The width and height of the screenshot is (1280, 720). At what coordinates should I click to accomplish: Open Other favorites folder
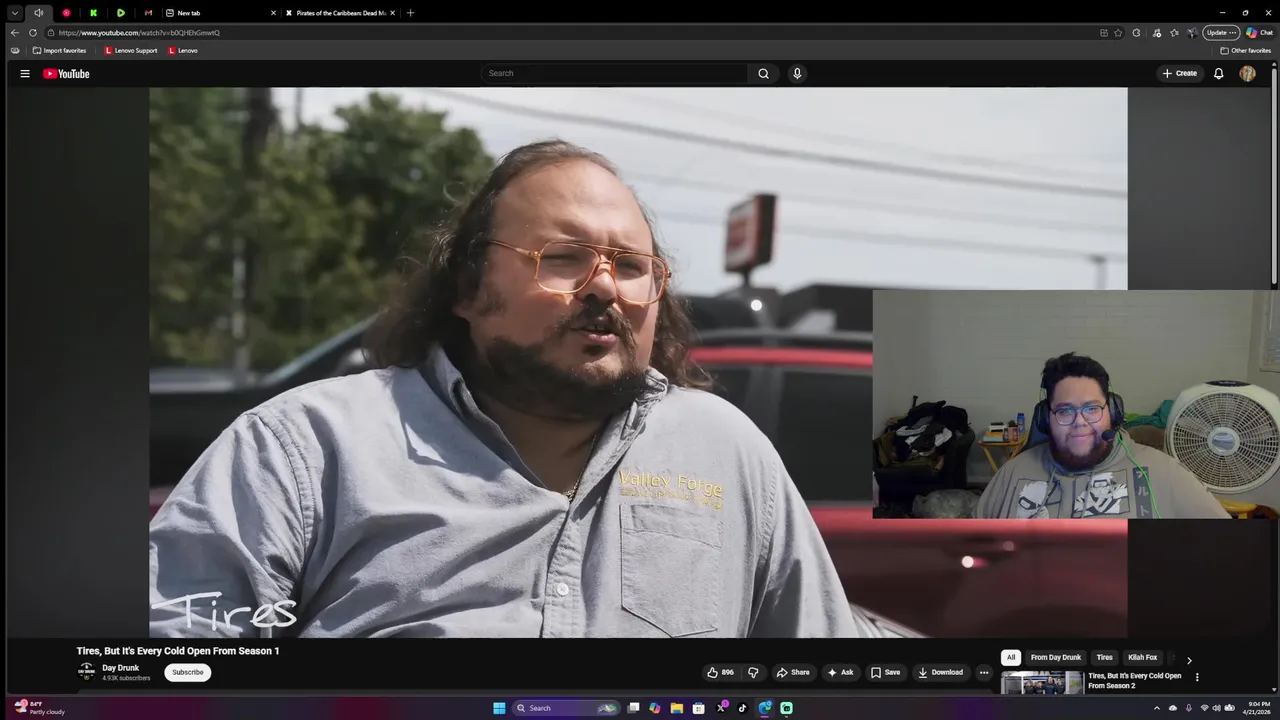pos(1245,50)
